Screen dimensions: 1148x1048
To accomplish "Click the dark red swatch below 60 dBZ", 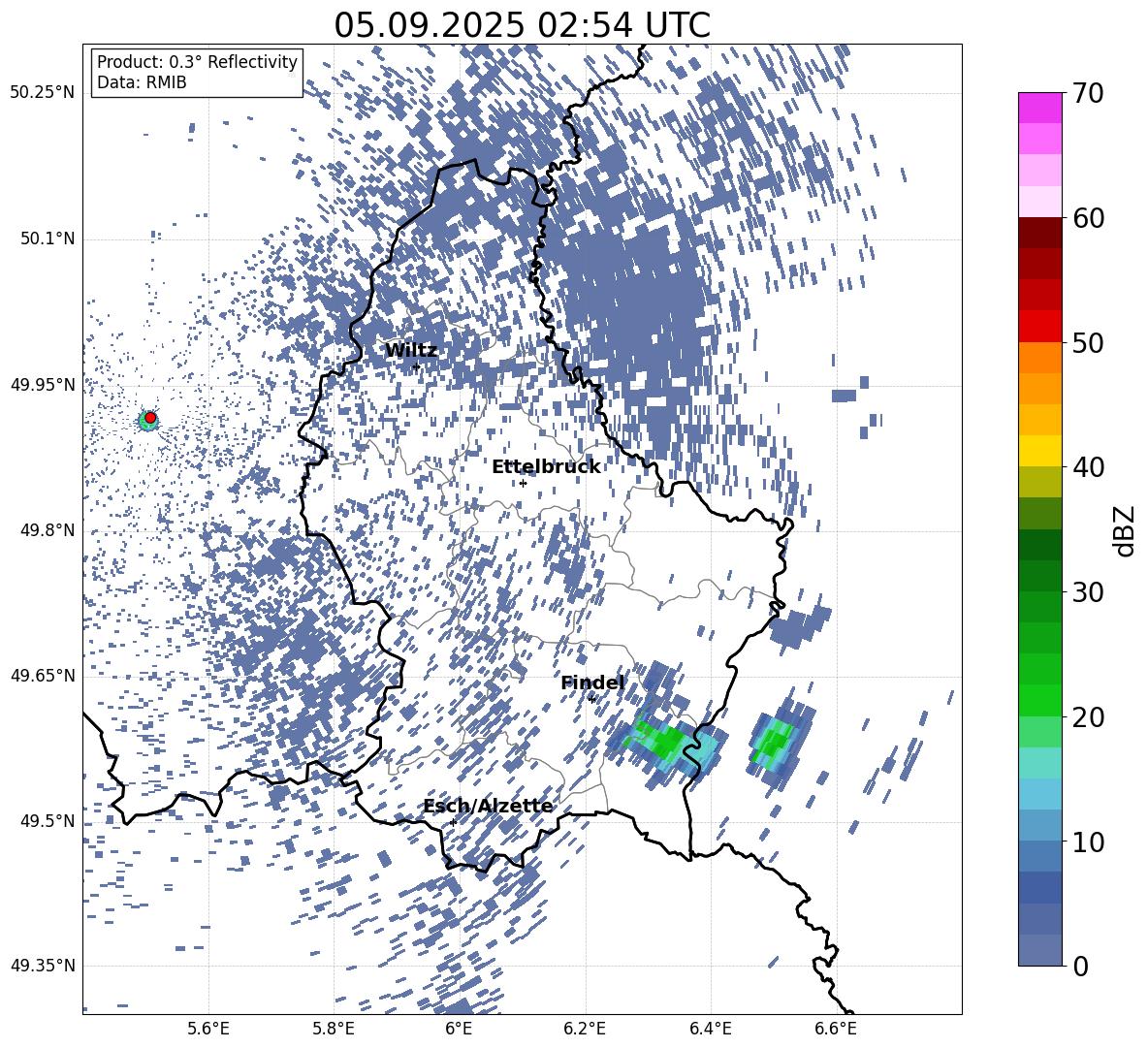I will point(1039,233).
